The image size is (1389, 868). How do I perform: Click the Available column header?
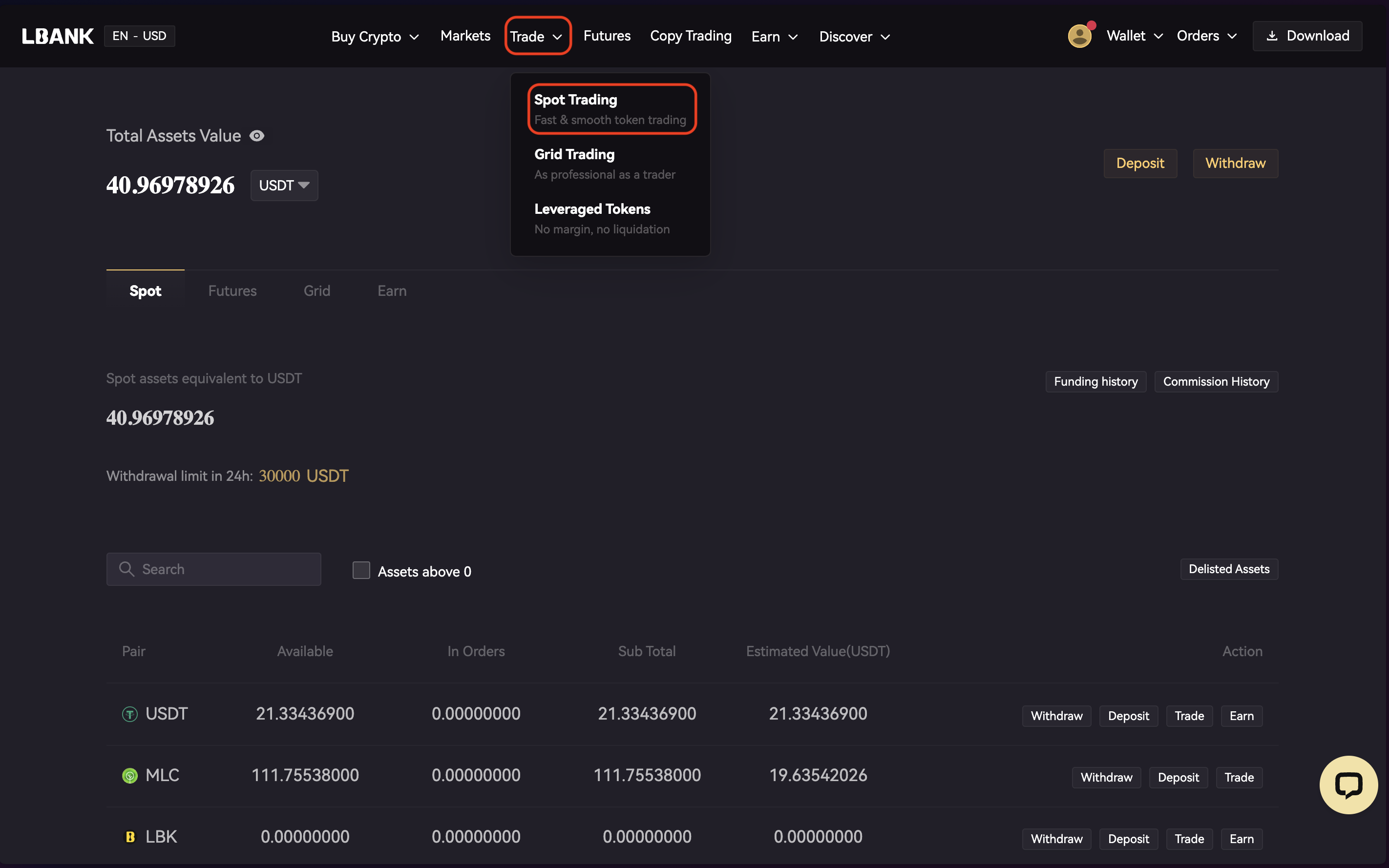tap(305, 651)
